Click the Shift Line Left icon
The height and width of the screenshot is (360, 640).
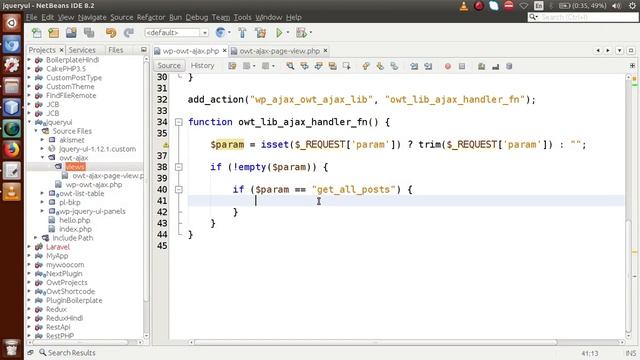point(414,66)
